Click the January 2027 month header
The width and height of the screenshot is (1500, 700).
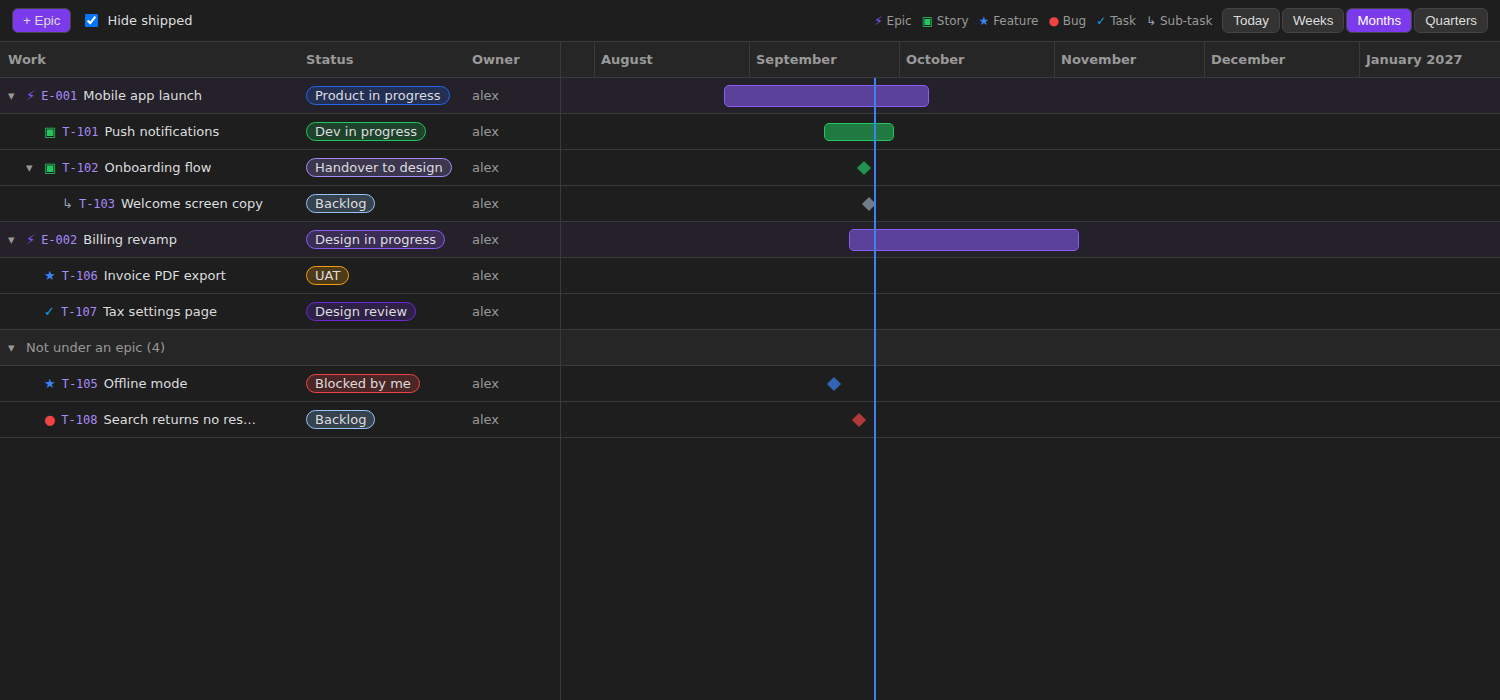tap(1430, 60)
